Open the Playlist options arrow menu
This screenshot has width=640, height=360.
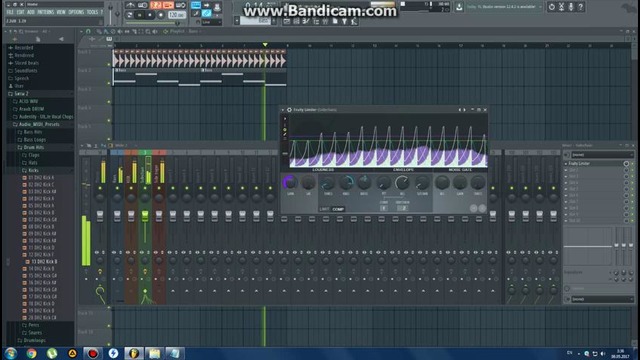point(80,31)
